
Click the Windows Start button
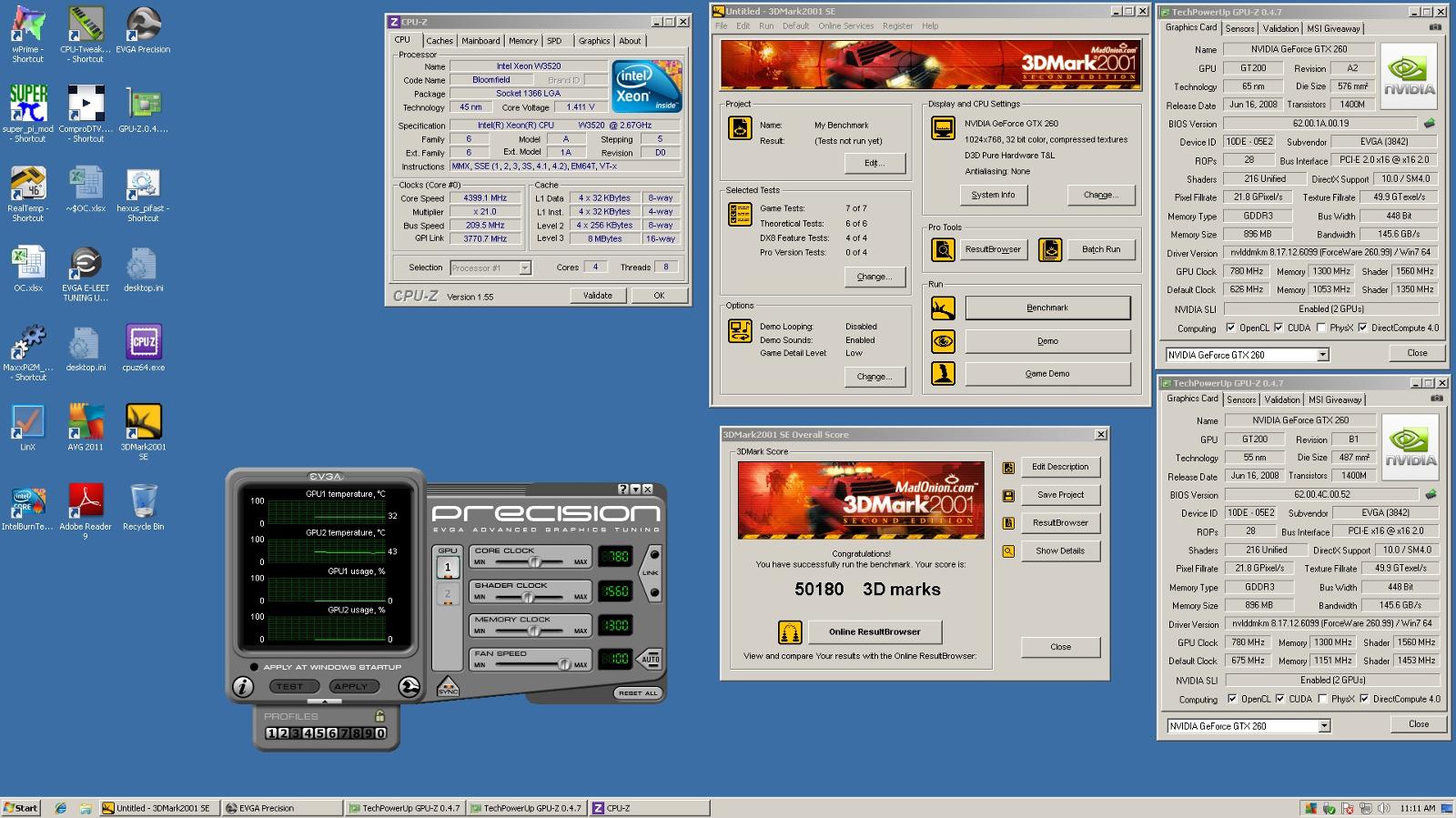(21, 808)
